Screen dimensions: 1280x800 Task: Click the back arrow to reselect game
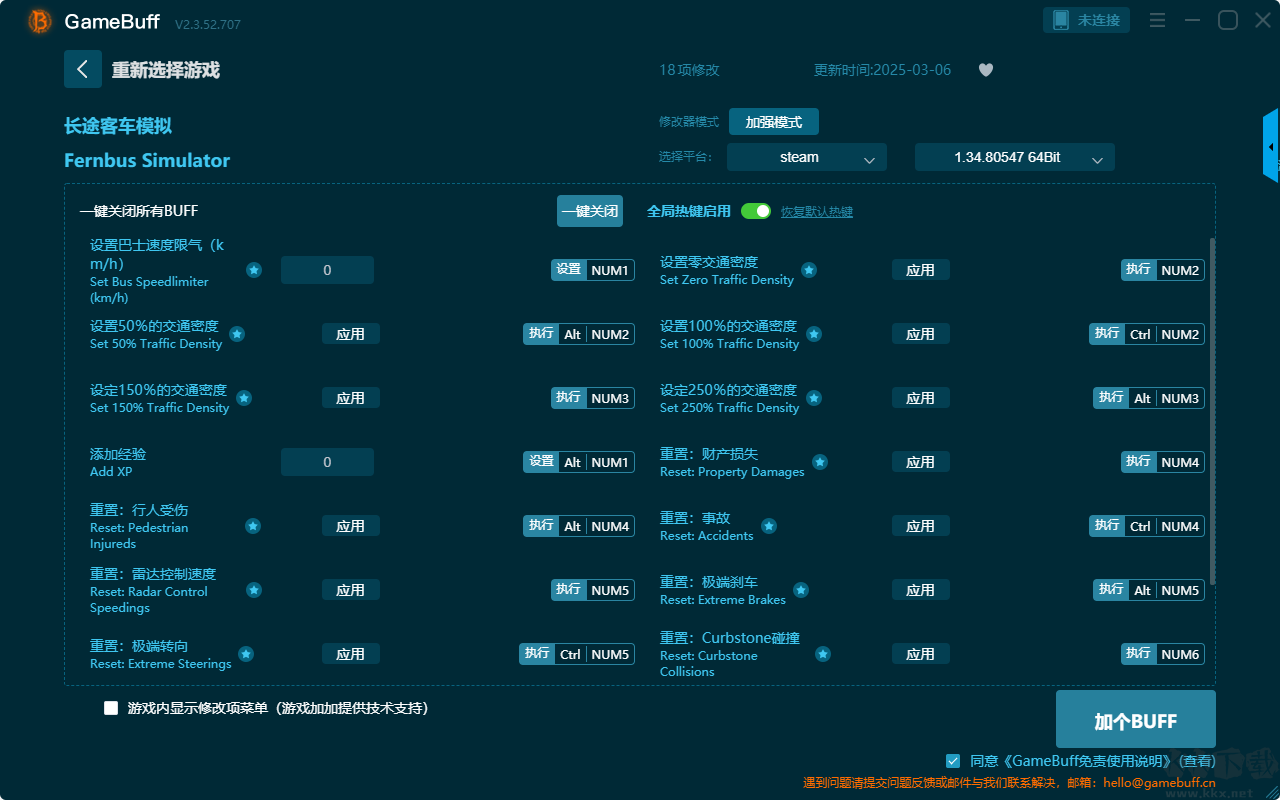click(x=83, y=69)
